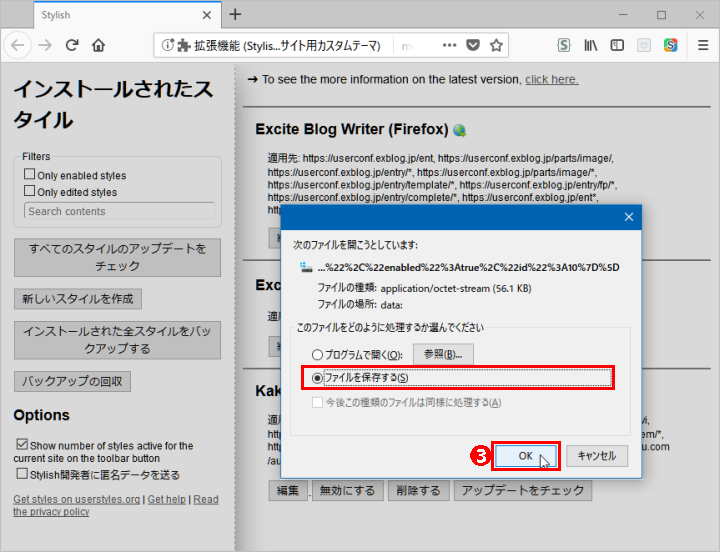Delete the style with 削除する button
The height and width of the screenshot is (552, 720).
tap(418, 490)
